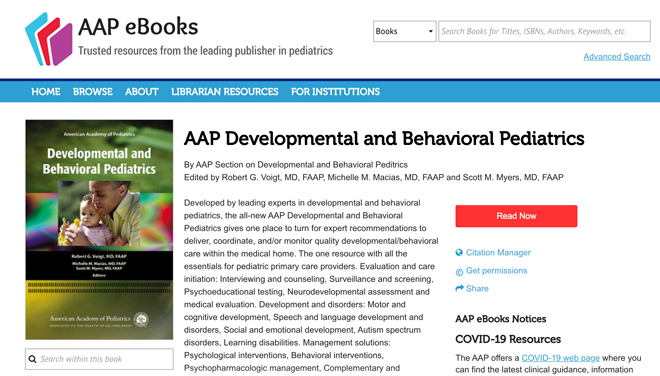660x376 pixels.
Task: Click the book cover thumbnail image
Action: click(99, 229)
